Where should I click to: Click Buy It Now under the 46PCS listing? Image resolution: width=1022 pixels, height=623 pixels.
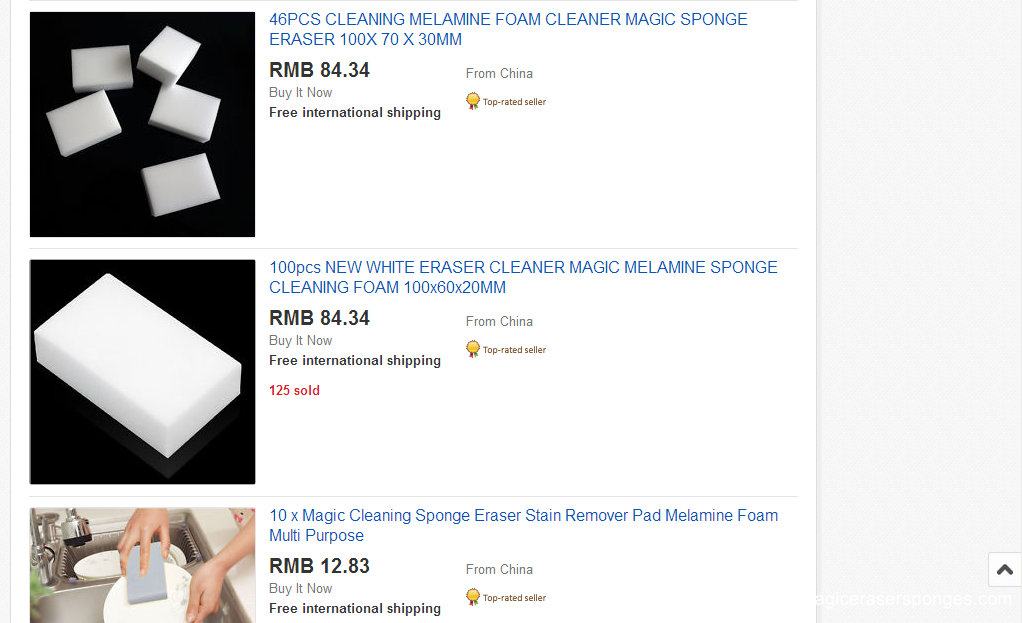tap(300, 93)
